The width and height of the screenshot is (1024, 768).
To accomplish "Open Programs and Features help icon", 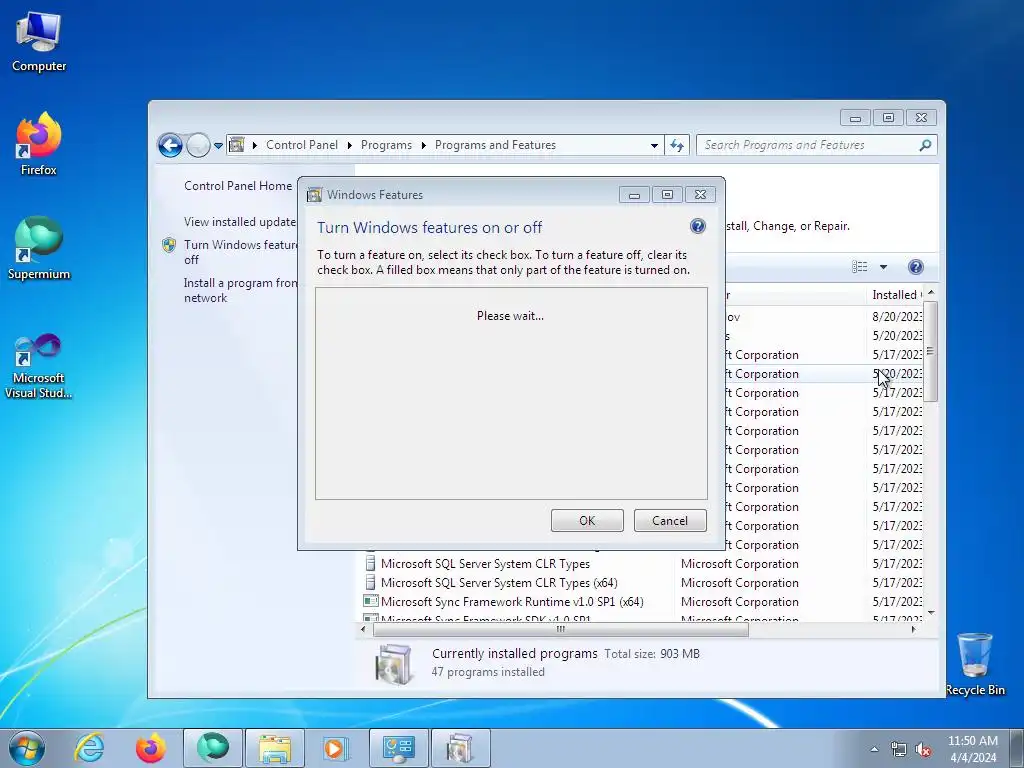I will pyautogui.click(x=916, y=266).
